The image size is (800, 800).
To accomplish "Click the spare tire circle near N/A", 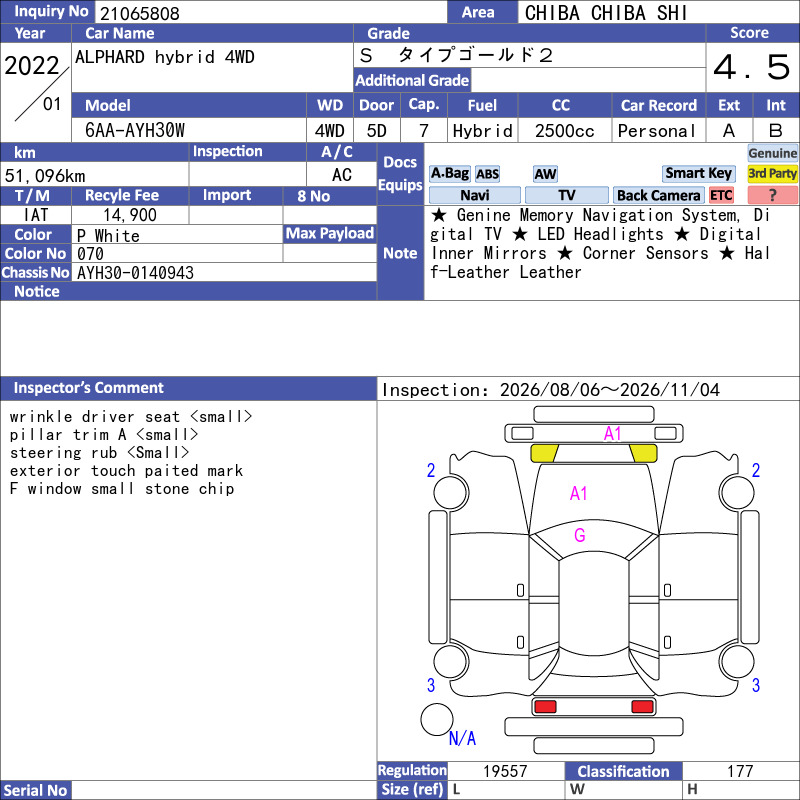I will click(437, 719).
